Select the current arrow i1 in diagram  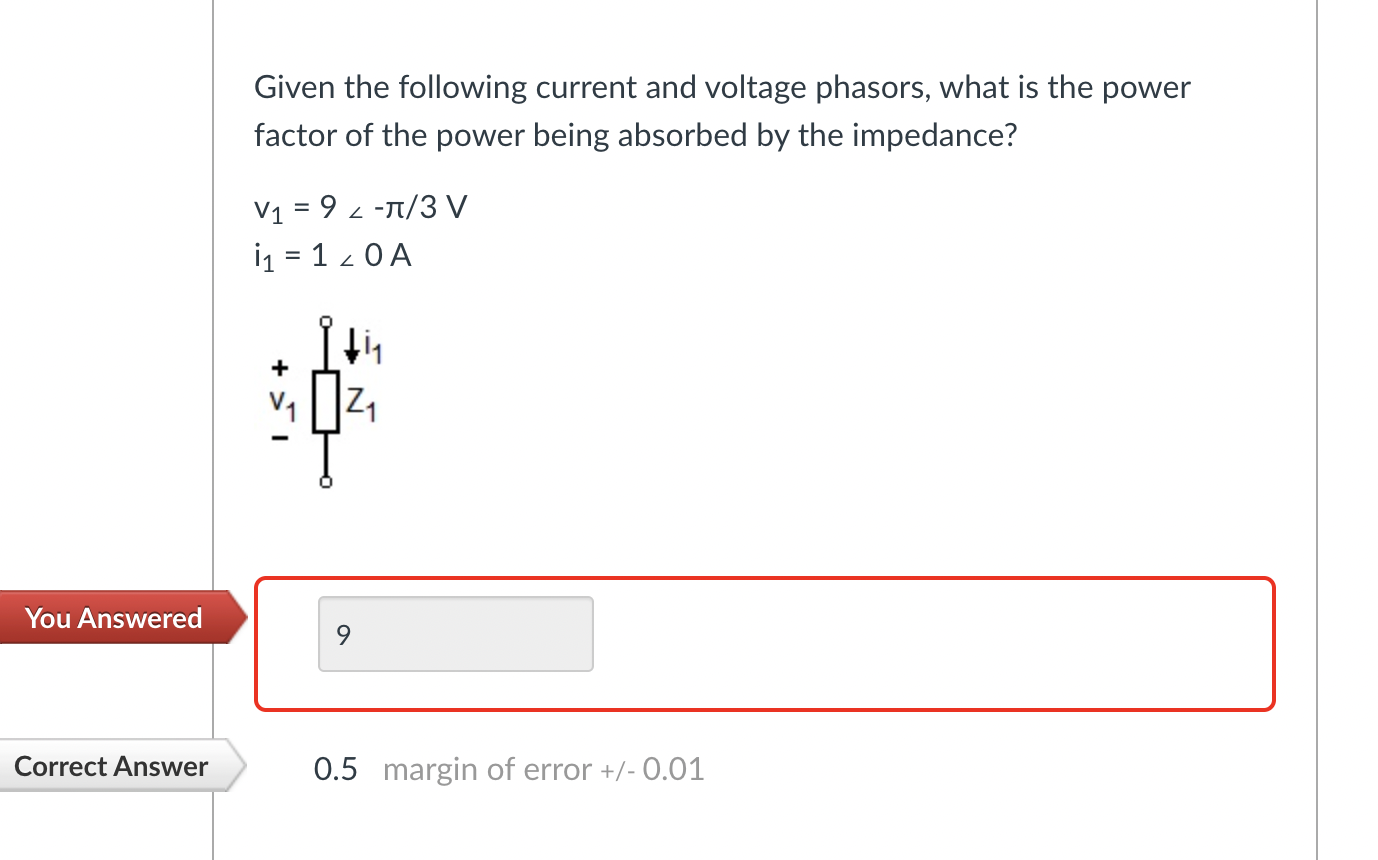(x=355, y=345)
